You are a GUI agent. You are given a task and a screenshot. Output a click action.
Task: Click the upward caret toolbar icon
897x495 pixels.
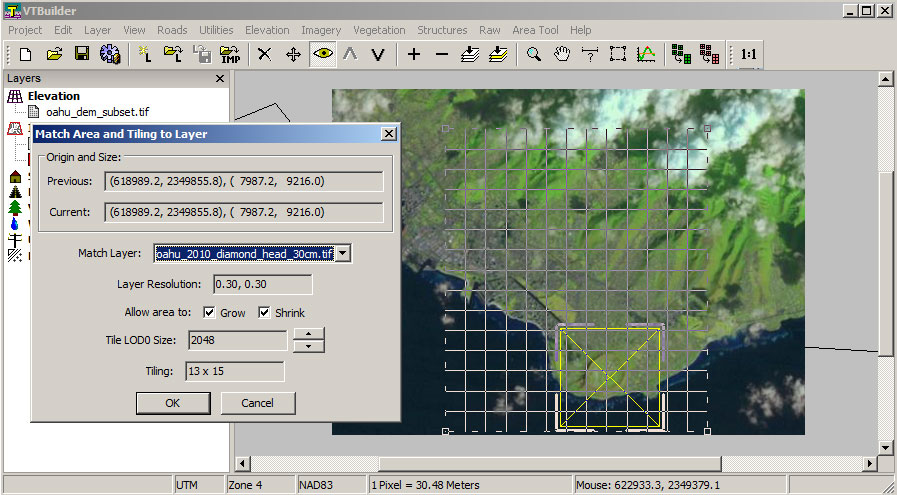tap(350, 54)
